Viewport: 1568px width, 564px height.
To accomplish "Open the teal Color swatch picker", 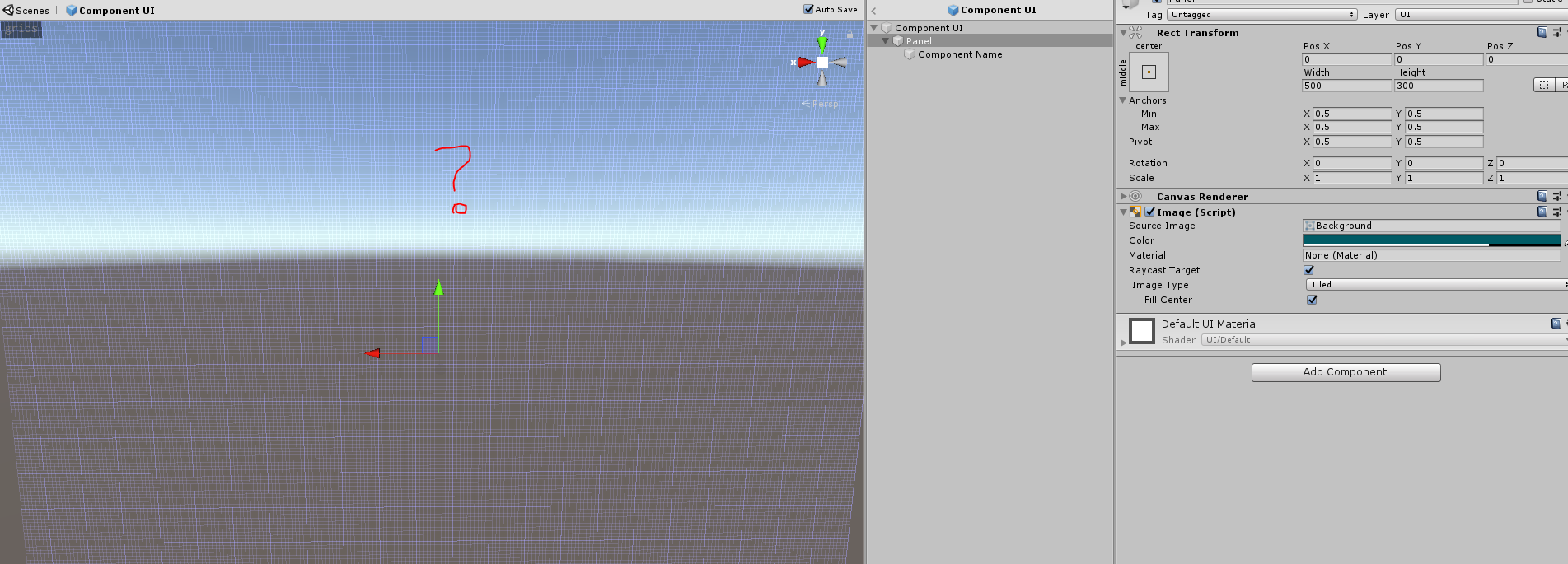I will pyautogui.click(x=1431, y=240).
